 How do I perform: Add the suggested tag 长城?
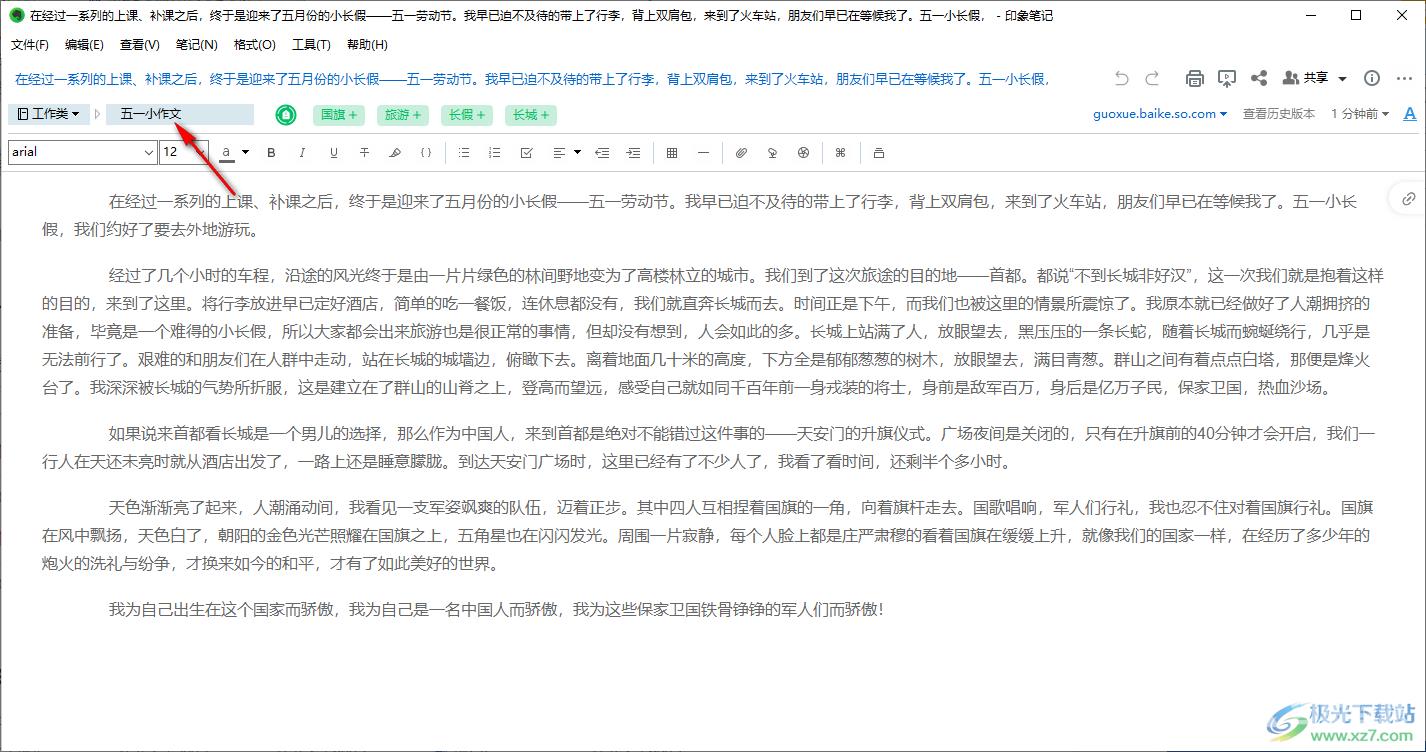click(x=531, y=115)
